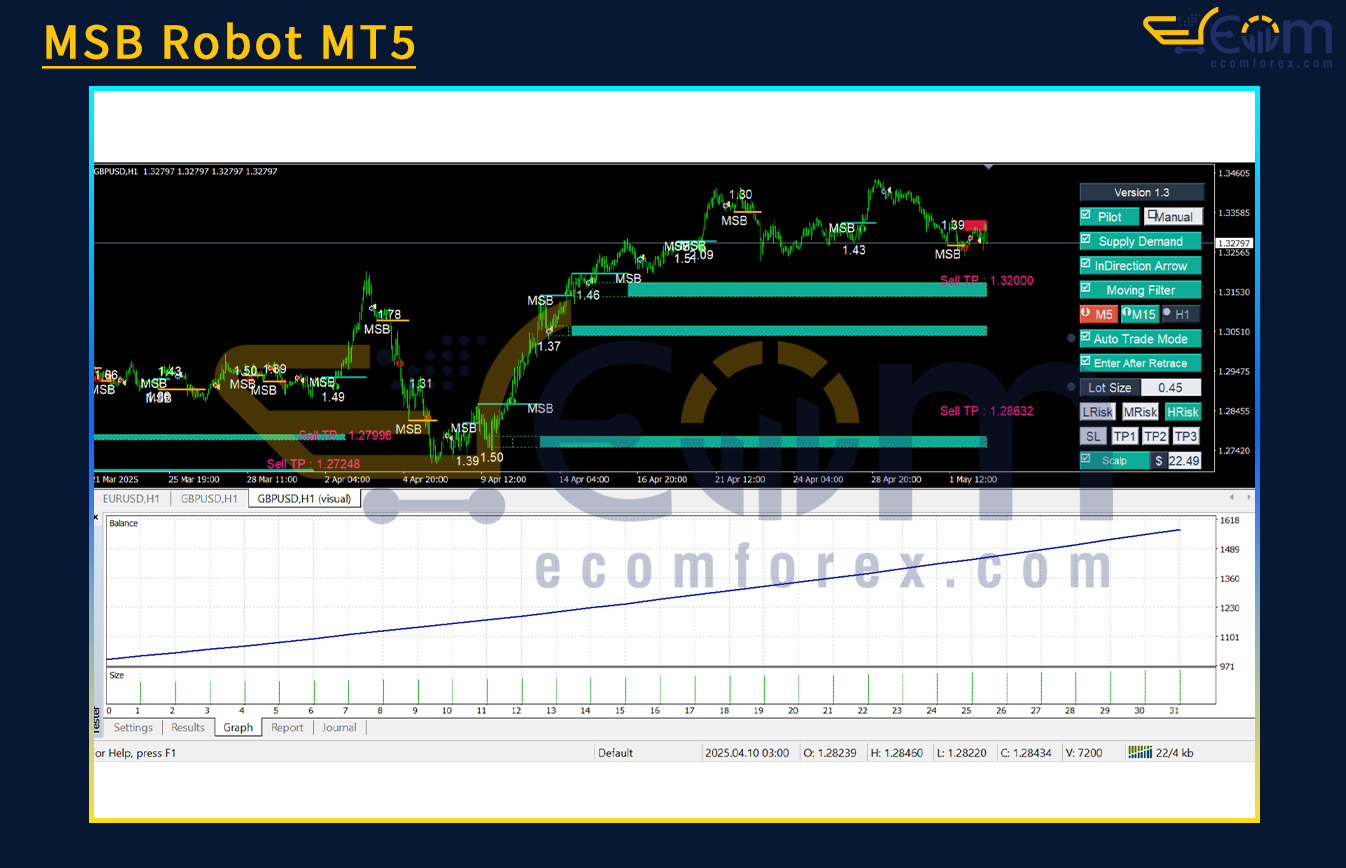The height and width of the screenshot is (868, 1346).
Task: Click the Default profile status bar entry
Action: 616,753
